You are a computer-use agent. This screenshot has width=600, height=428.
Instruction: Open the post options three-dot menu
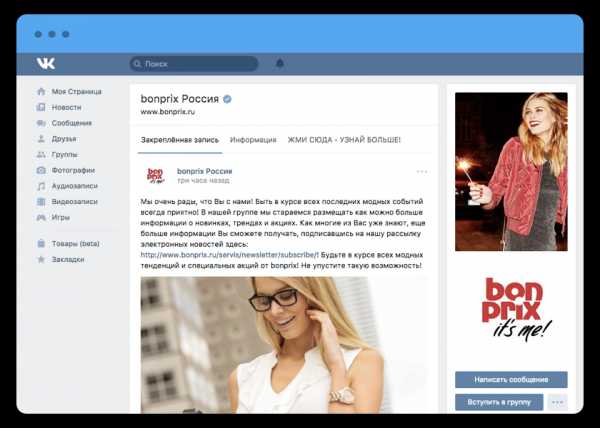[422, 171]
